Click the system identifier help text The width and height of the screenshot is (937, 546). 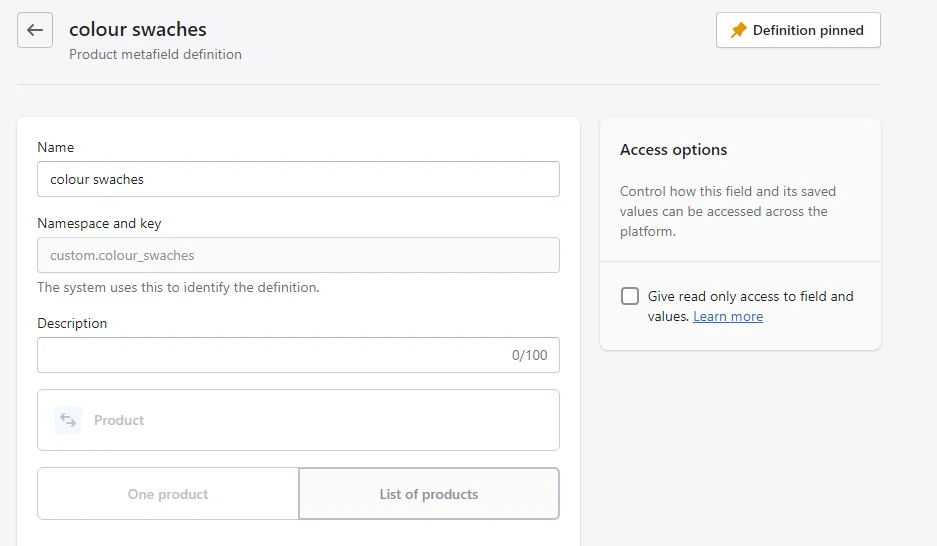[178, 287]
